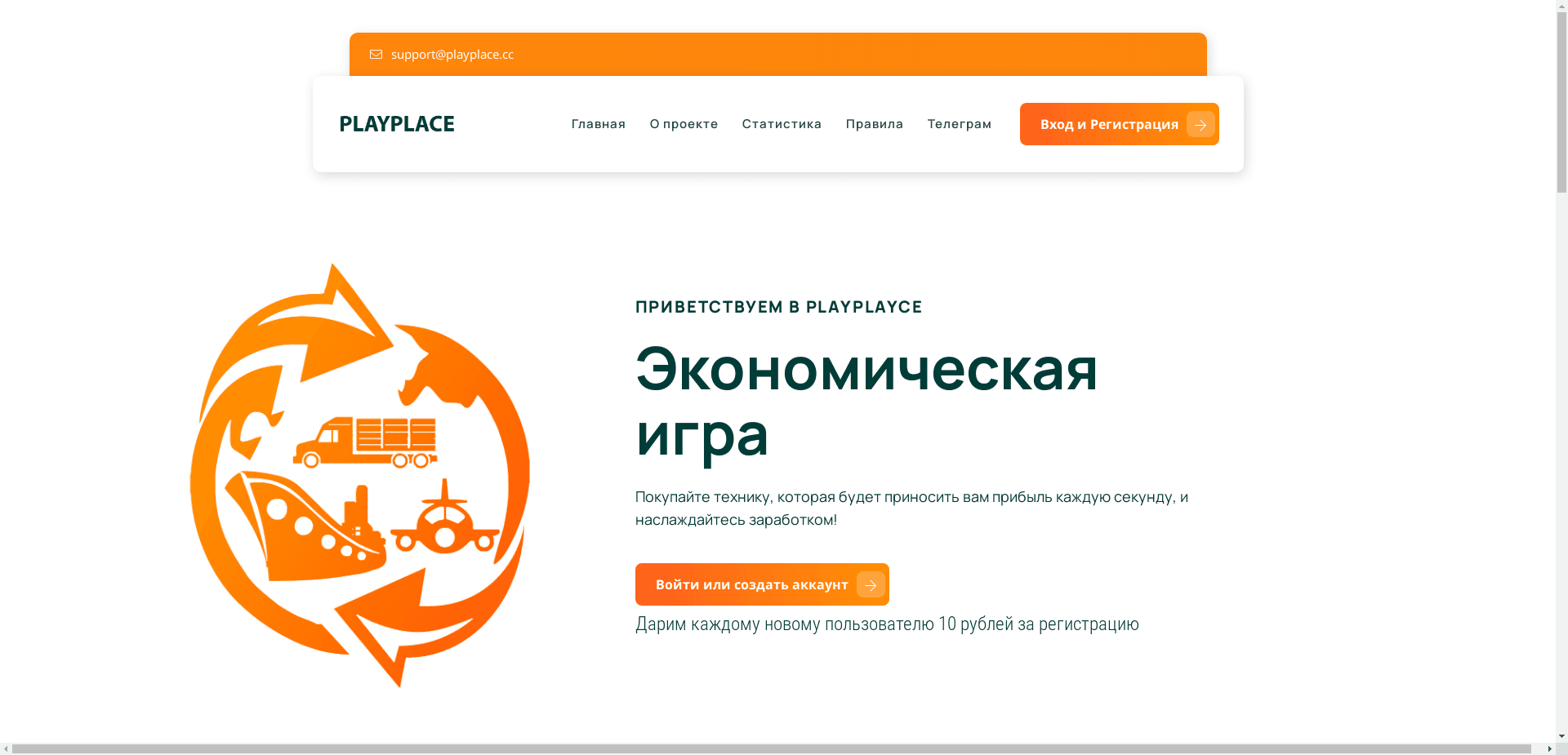This screenshot has width=1568, height=755.
Task: Click the envelope icon beside the support email
Action: (x=376, y=54)
